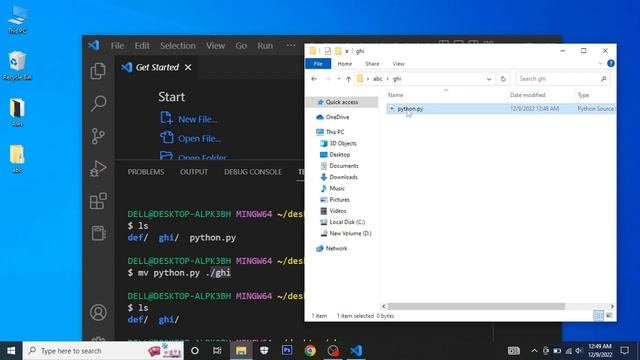Open File Explorer help icon
Viewport: 640px width, 360px height.
(611, 63)
